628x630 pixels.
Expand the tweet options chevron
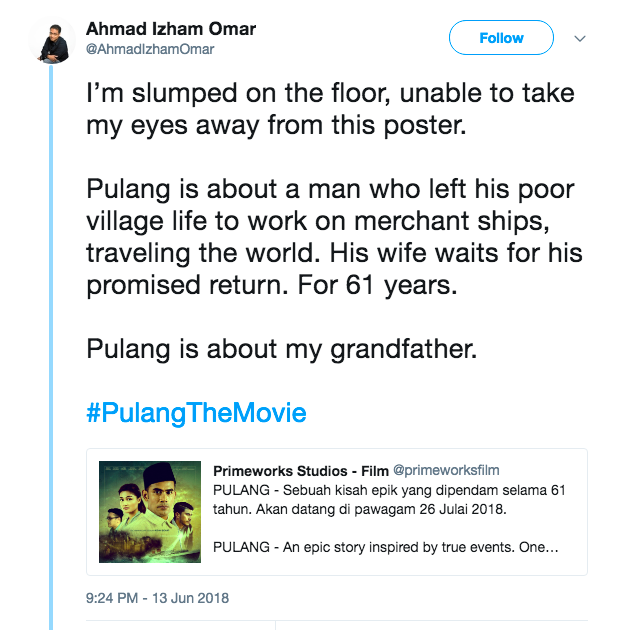580,39
